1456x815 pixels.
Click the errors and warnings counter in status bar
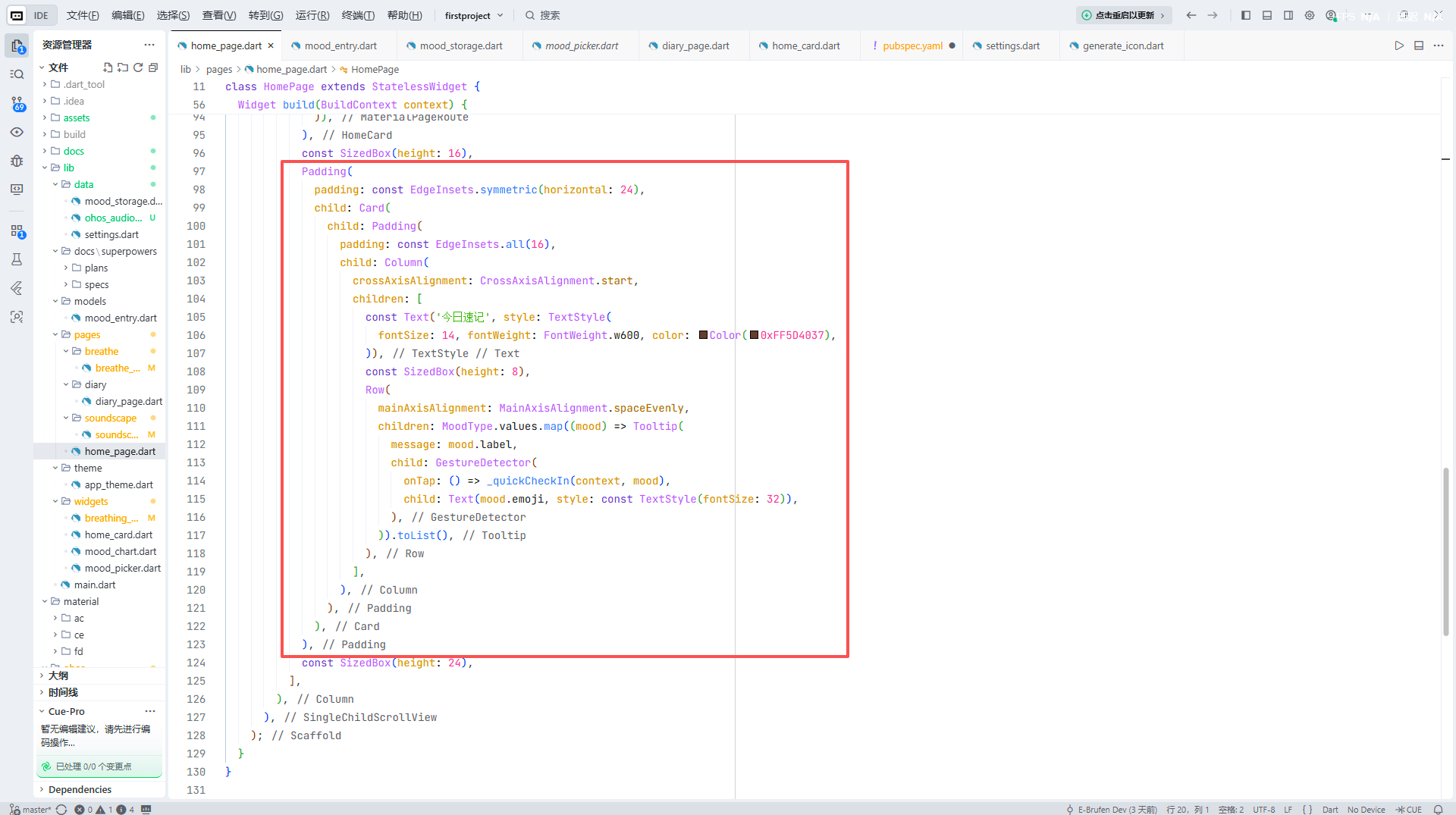pyautogui.click(x=105, y=809)
